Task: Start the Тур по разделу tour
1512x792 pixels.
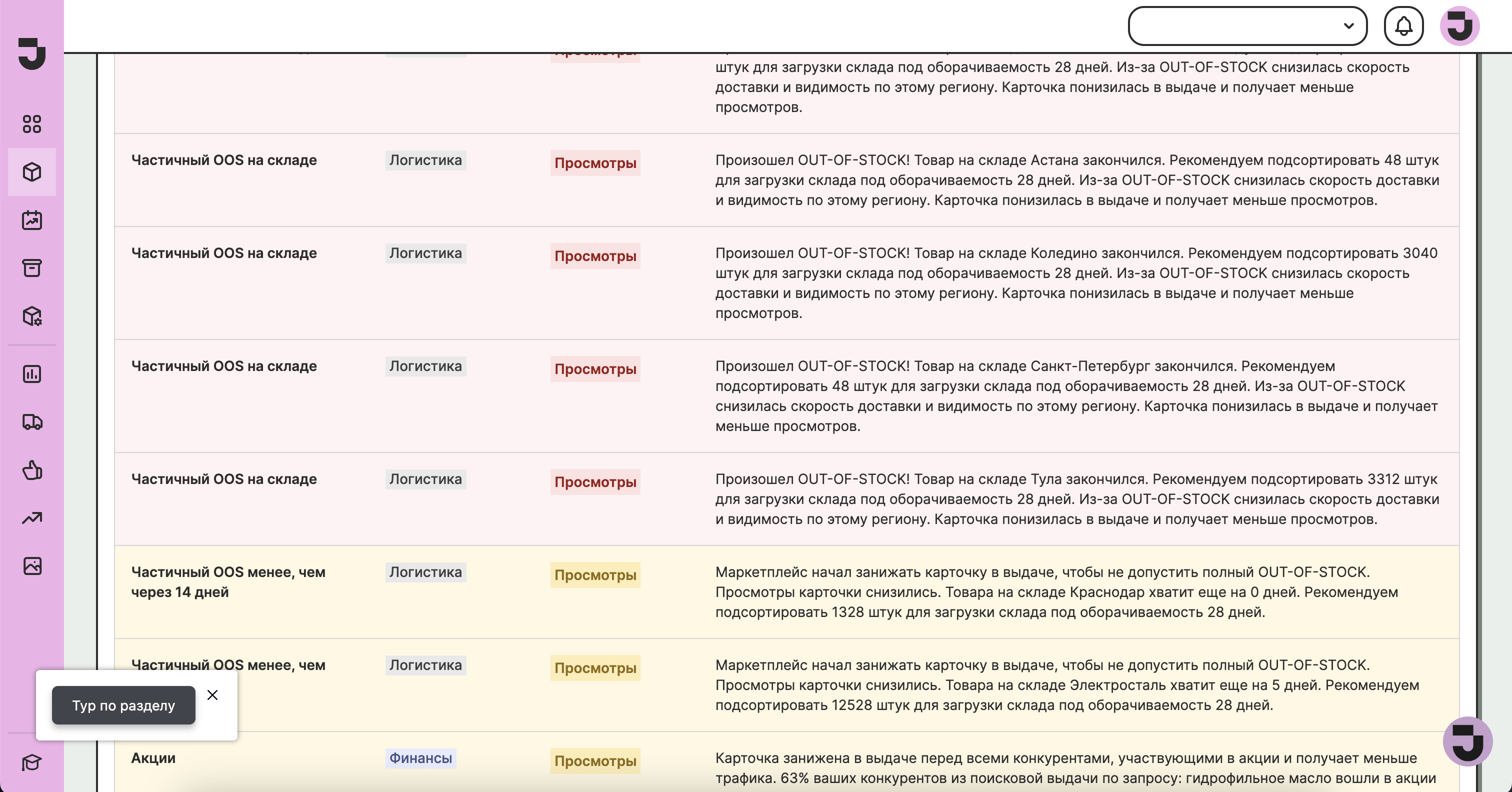Action: click(123, 705)
